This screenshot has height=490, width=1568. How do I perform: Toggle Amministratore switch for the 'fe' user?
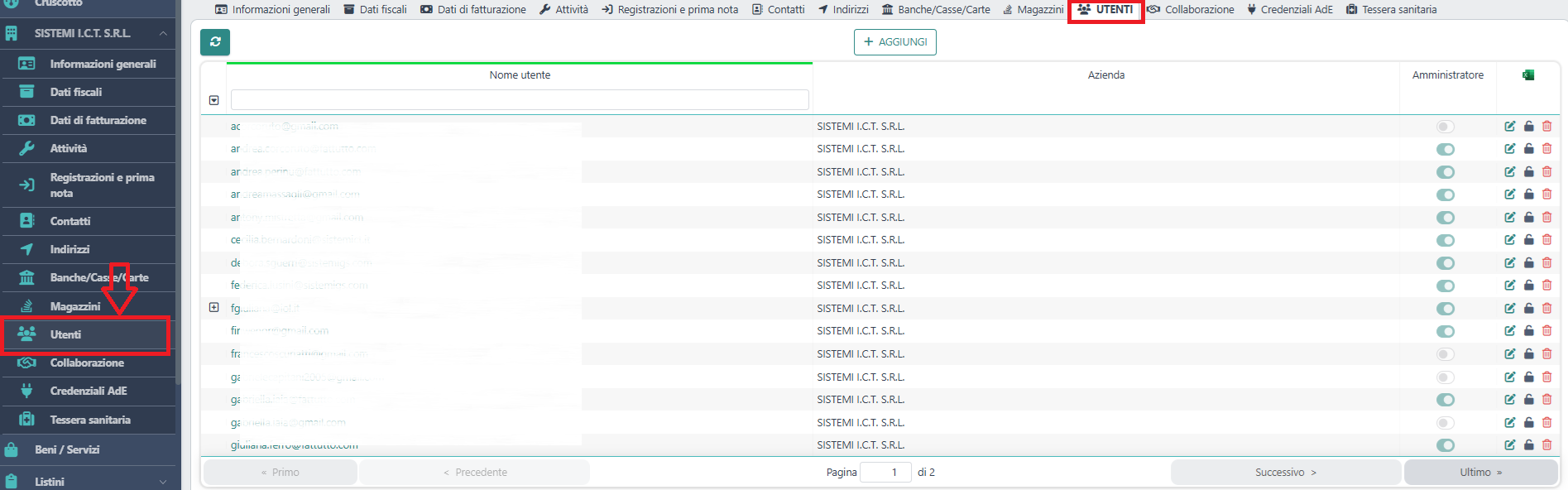[x=1446, y=286]
